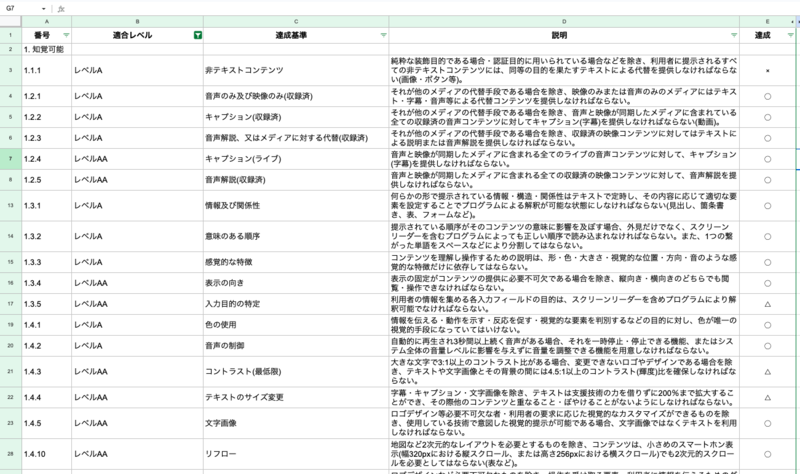Select the レベルA cell in row 1.3.3
This screenshot has height=474, width=800.
point(137,262)
